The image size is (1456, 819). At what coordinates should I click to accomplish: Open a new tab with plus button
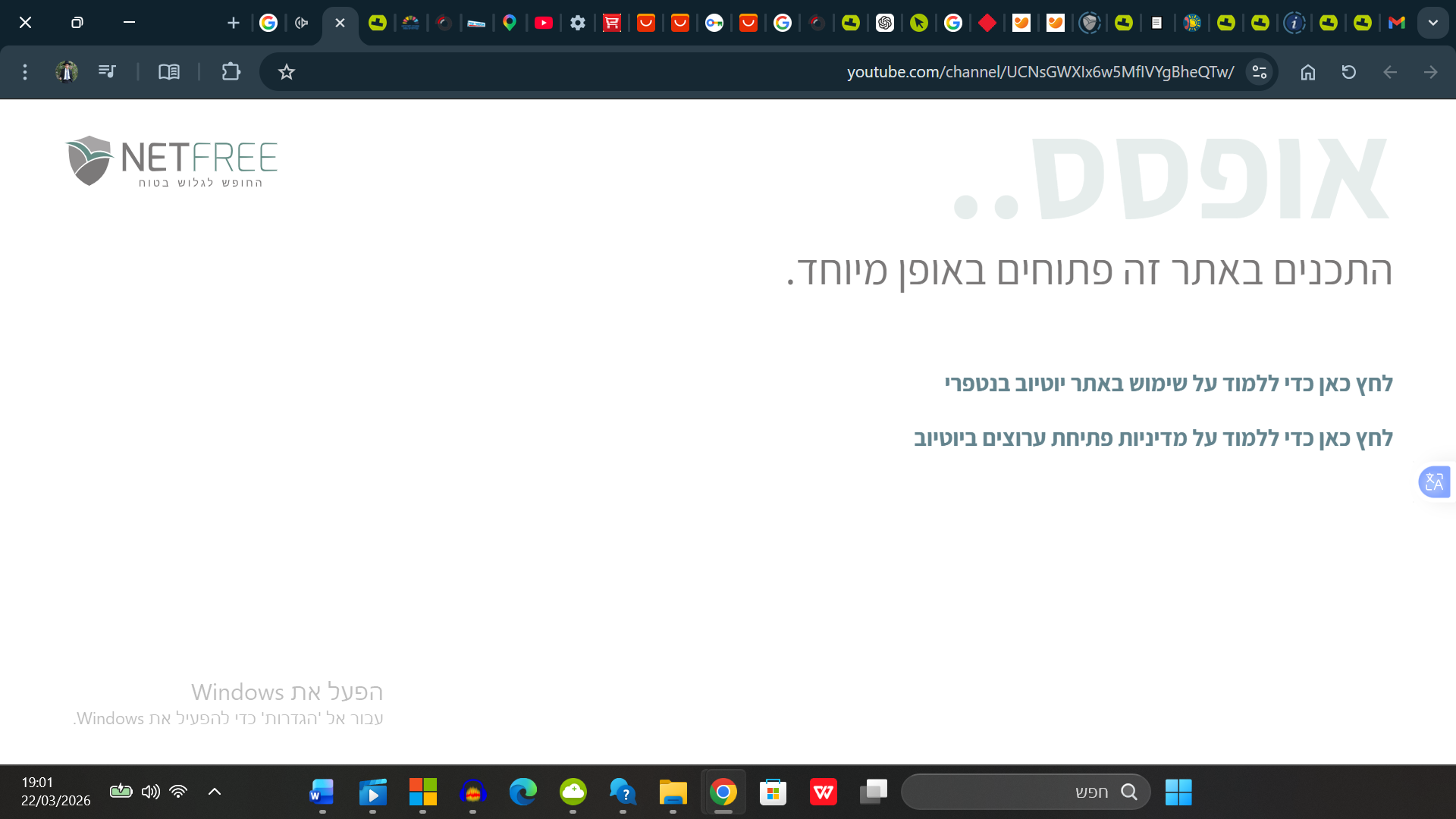tap(234, 23)
